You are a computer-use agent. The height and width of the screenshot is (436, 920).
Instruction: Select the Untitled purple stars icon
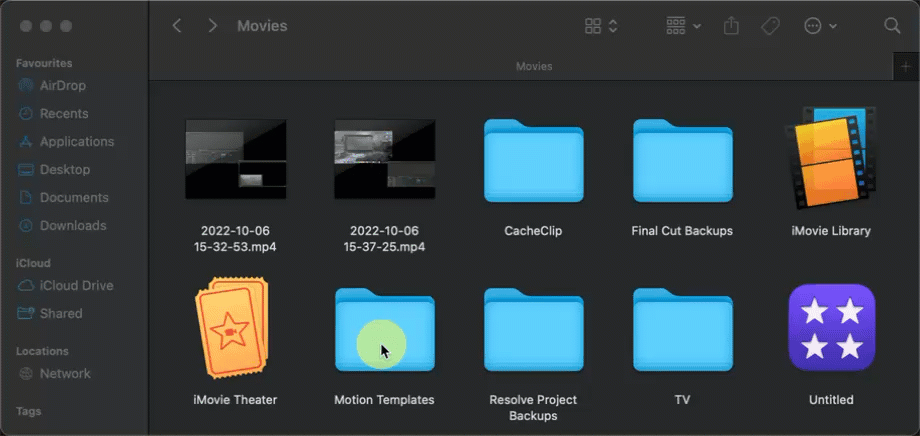[x=831, y=327]
